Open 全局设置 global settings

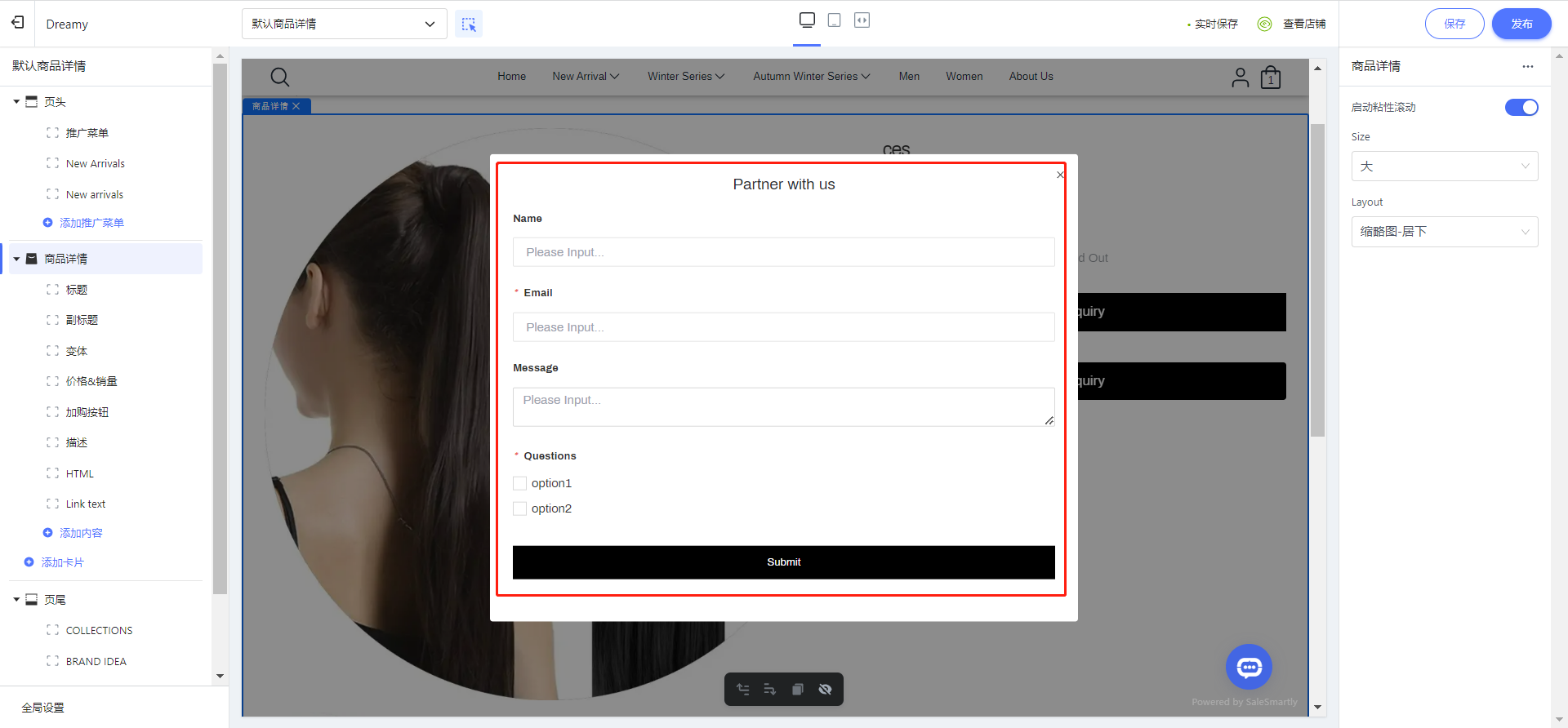pos(42,708)
